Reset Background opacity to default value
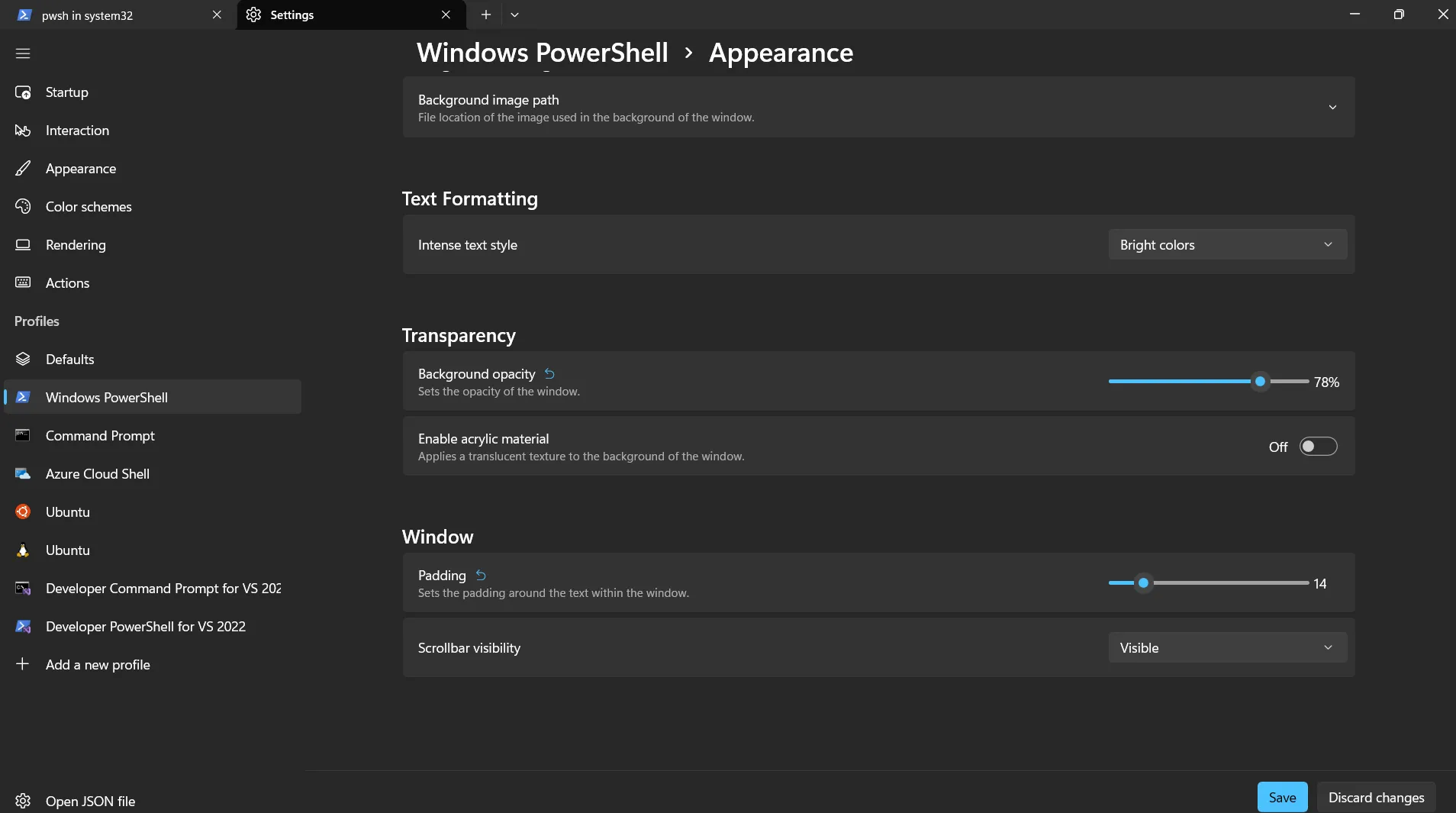1456x813 pixels. (549, 374)
